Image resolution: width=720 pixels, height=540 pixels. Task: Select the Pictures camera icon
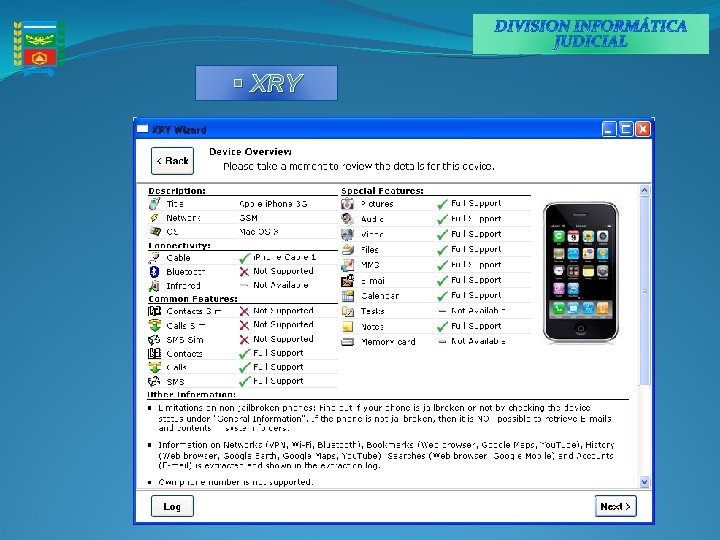pyautogui.click(x=348, y=203)
